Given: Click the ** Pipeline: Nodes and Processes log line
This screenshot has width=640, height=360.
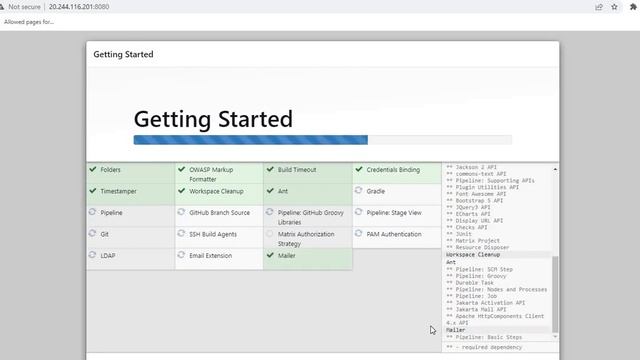Looking at the screenshot, I should coord(496,289).
